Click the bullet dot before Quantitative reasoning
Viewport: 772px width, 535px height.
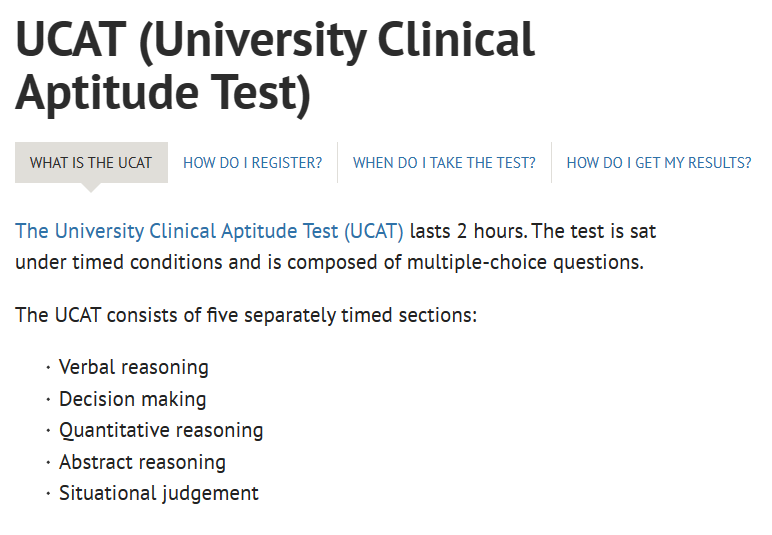tap(48, 430)
